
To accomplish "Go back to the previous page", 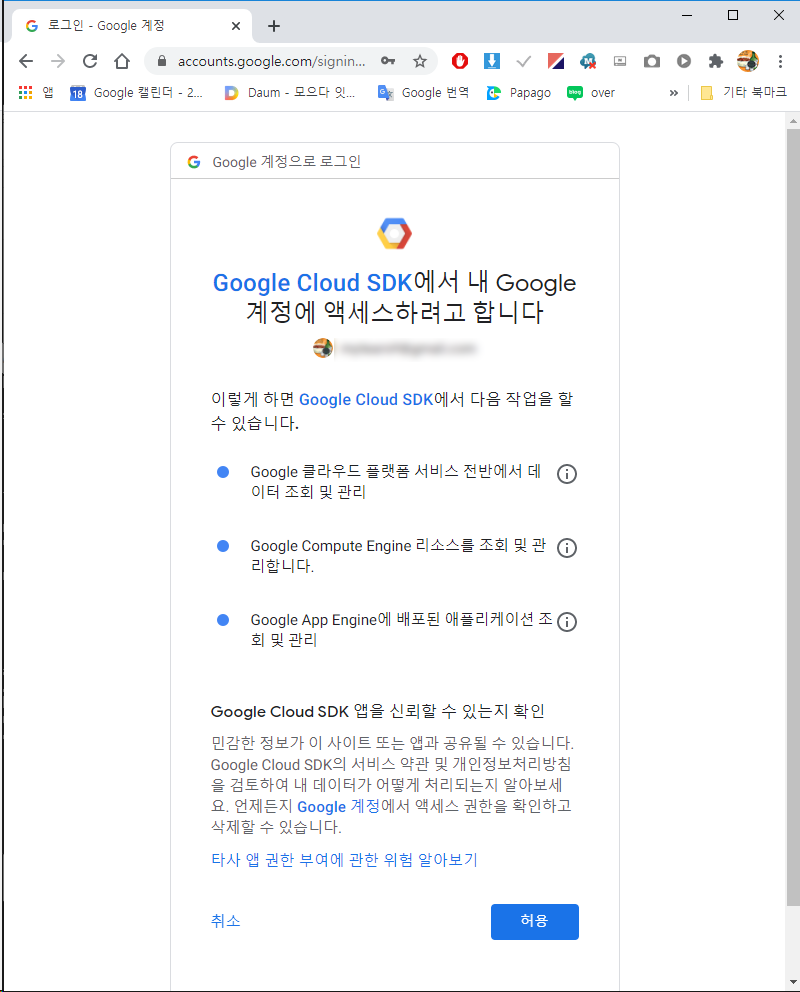I will pyautogui.click(x=26, y=61).
